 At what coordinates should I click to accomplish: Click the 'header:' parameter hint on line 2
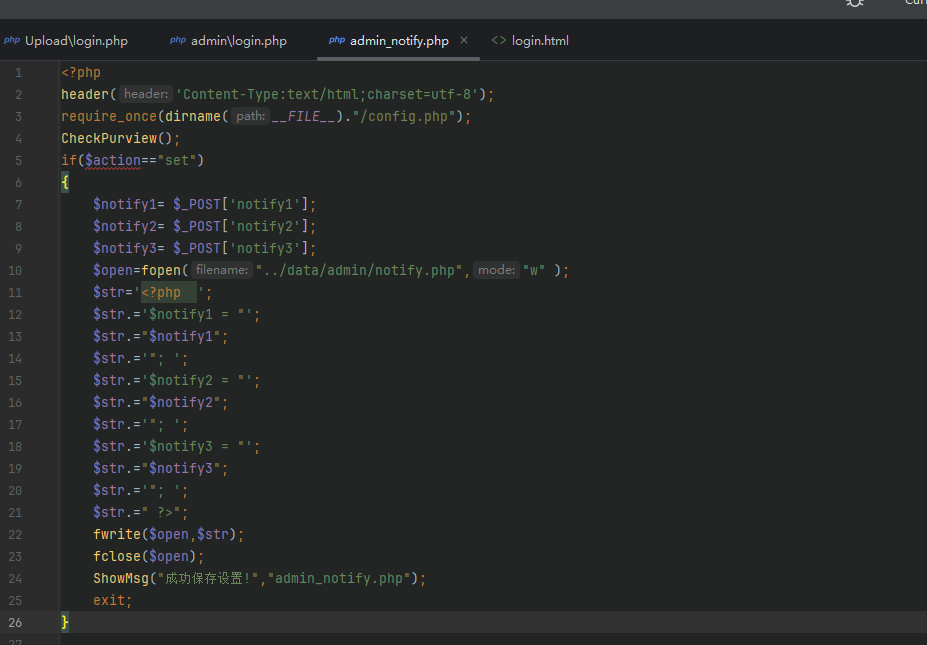(x=146, y=94)
